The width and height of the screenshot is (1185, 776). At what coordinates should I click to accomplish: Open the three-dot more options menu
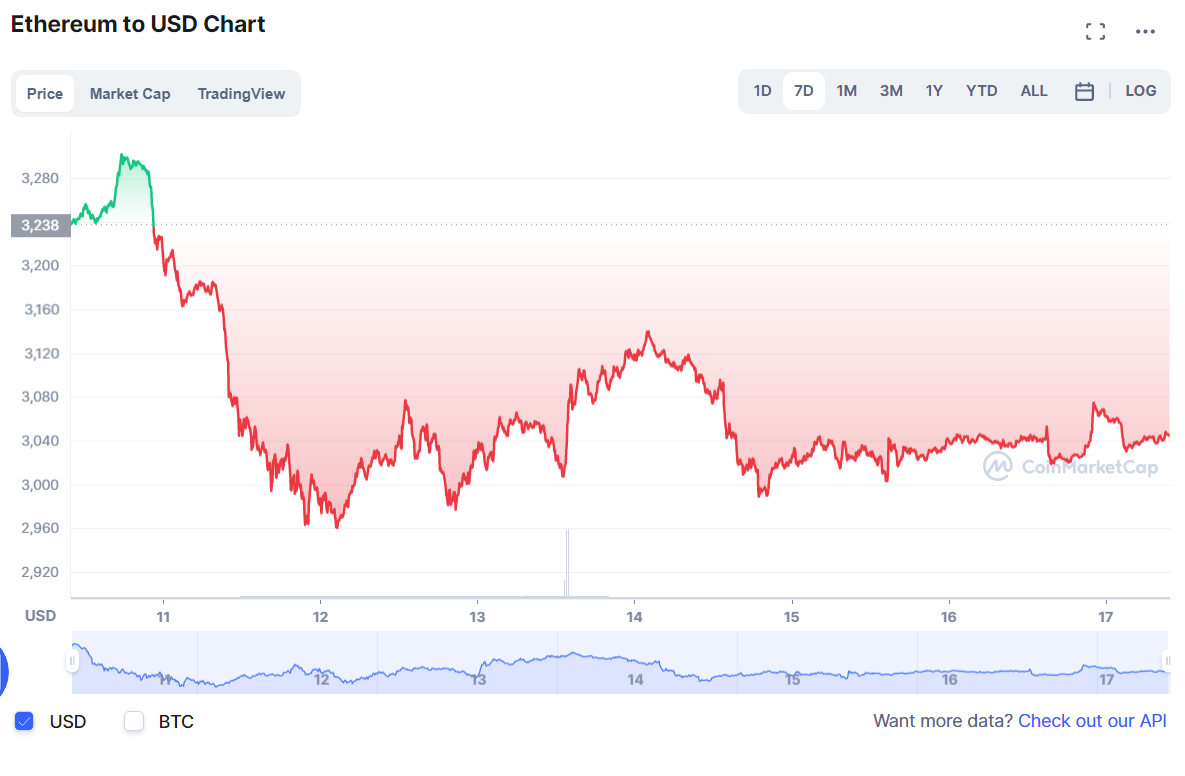pyautogui.click(x=1145, y=32)
